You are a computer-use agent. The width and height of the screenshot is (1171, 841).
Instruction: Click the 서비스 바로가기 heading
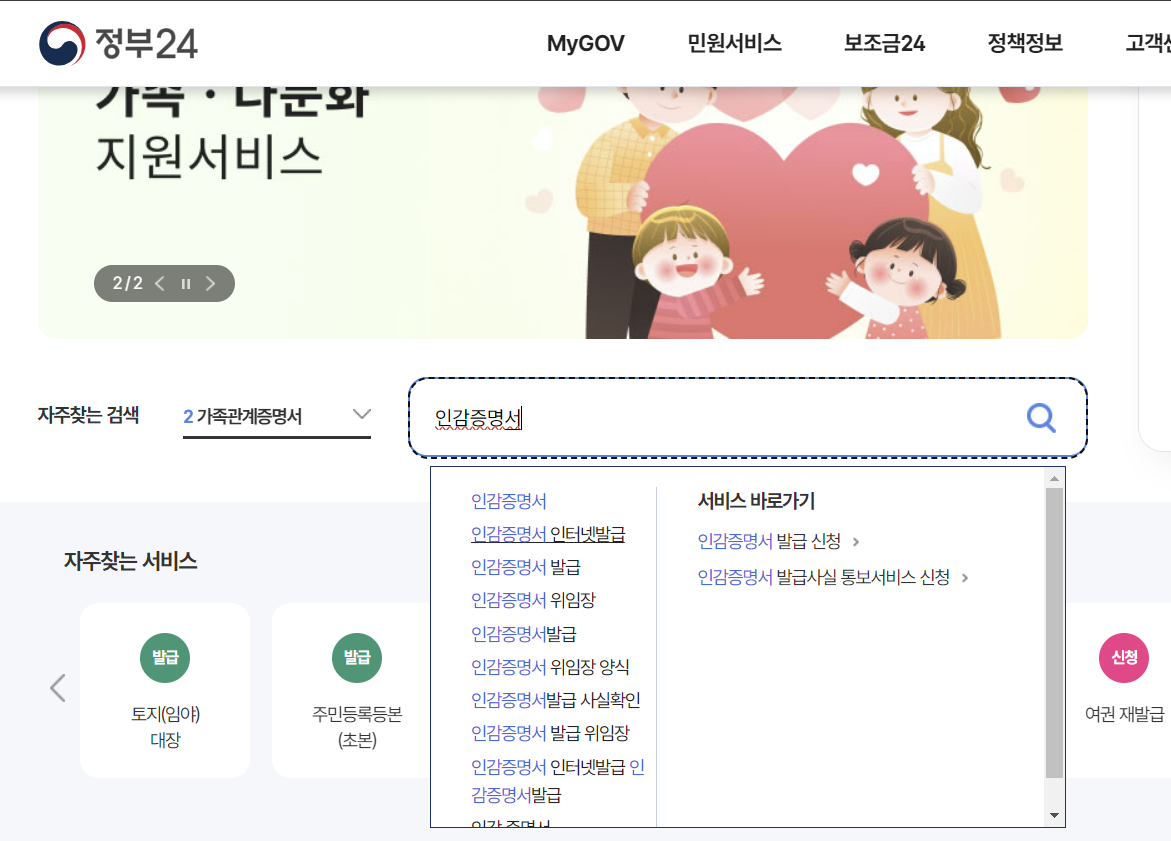(756, 501)
